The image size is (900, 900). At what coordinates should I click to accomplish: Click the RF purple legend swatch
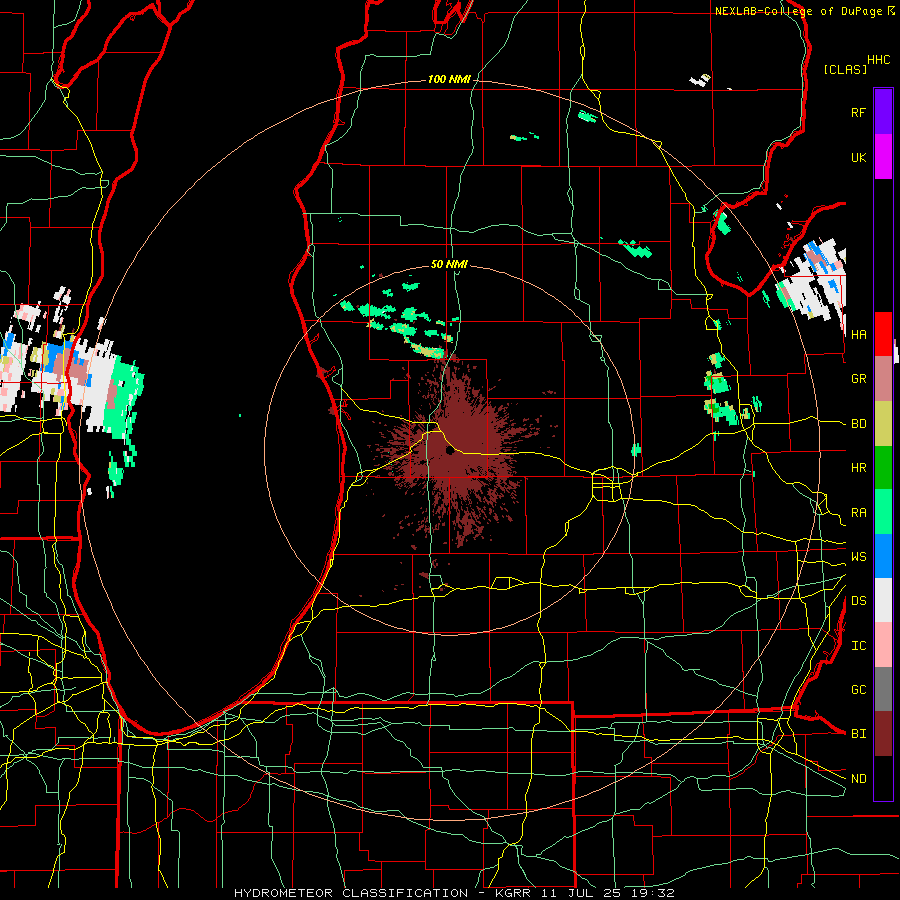coord(883,112)
